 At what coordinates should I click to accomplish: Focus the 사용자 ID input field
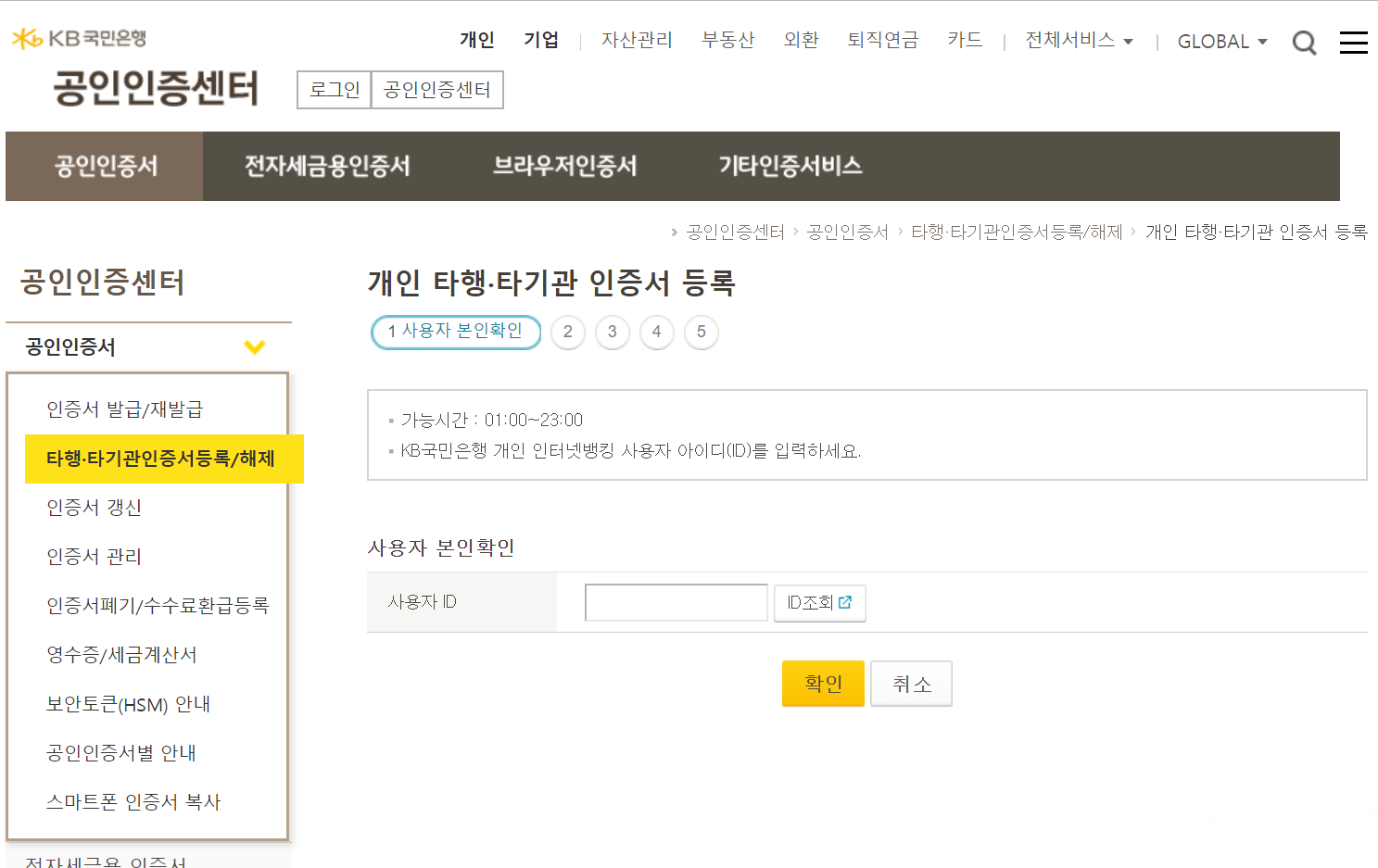click(676, 603)
